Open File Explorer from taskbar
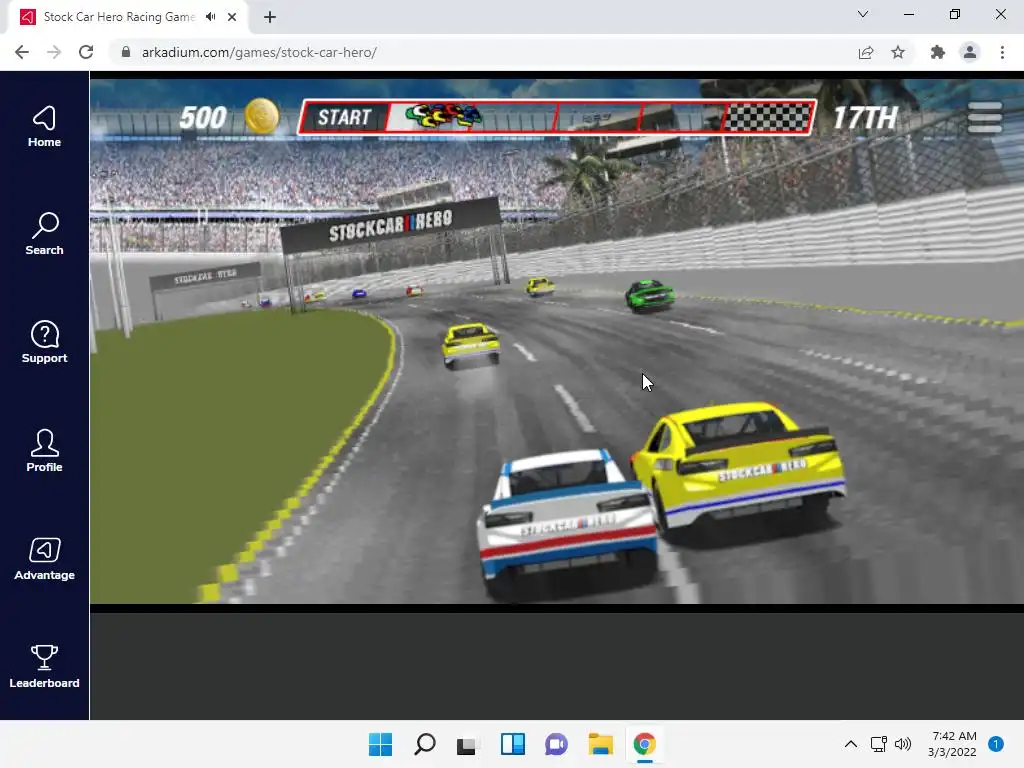The height and width of the screenshot is (768, 1024). (x=600, y=744)
